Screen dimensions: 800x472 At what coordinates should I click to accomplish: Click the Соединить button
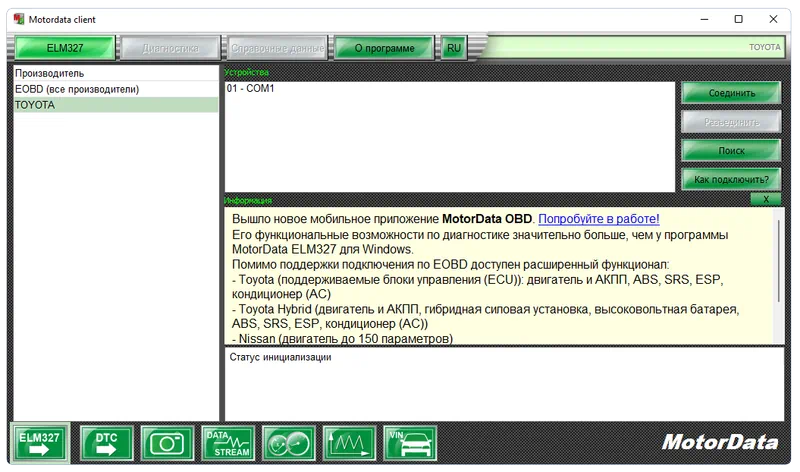[731, 93]
